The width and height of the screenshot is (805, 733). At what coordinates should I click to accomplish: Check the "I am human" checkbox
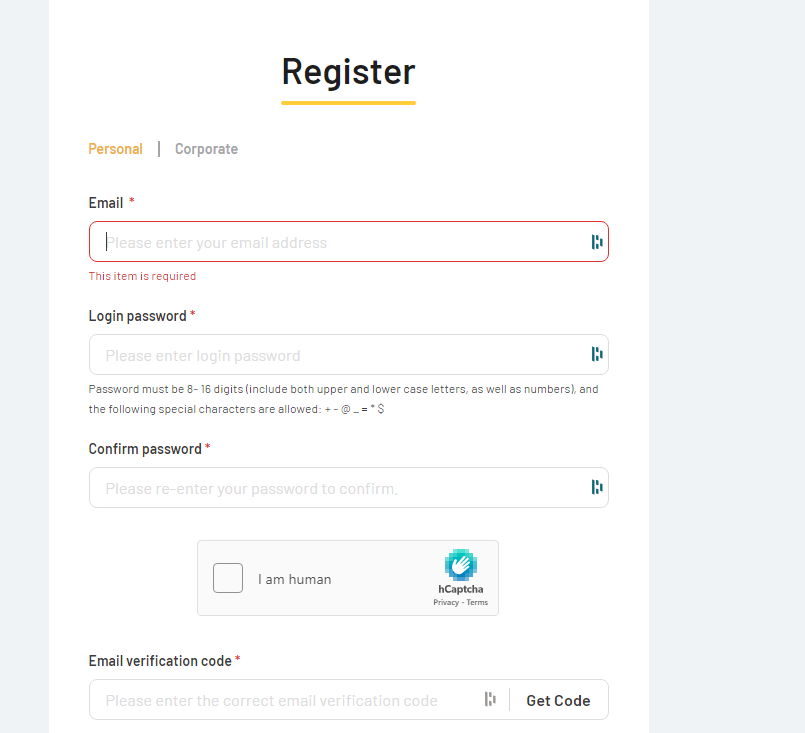coord(227,578)
